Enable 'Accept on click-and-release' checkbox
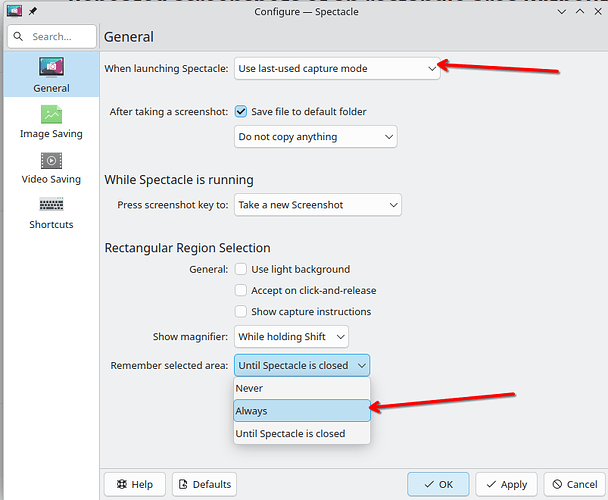 (x=241, y=291)
